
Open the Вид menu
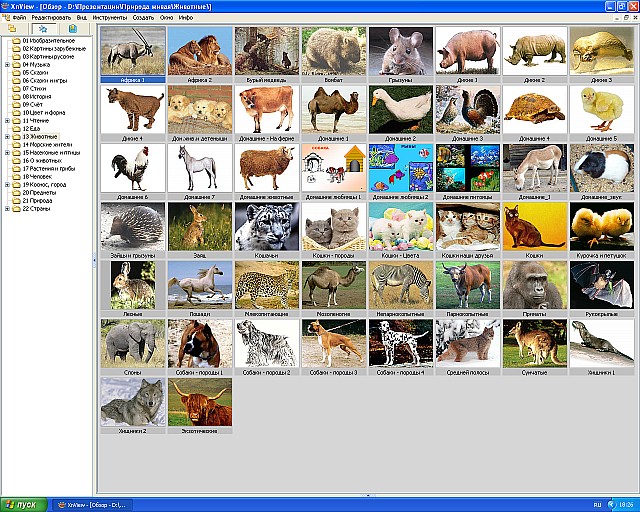(x=82, y=18)
